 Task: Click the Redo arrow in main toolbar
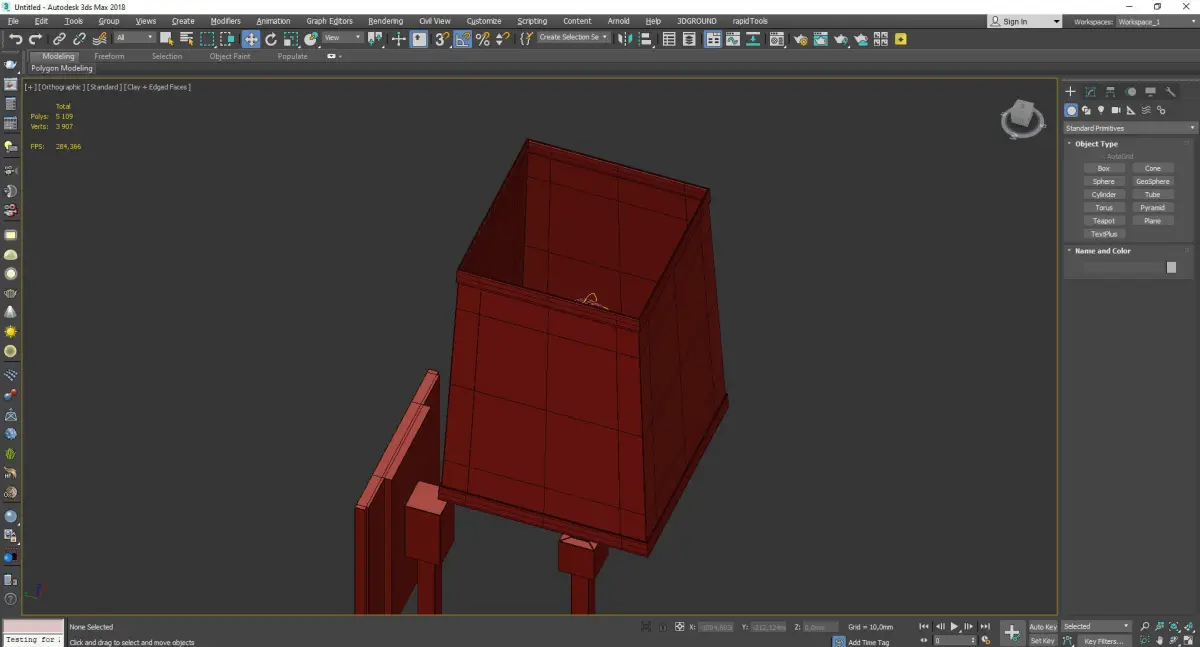tap(36, 39)
